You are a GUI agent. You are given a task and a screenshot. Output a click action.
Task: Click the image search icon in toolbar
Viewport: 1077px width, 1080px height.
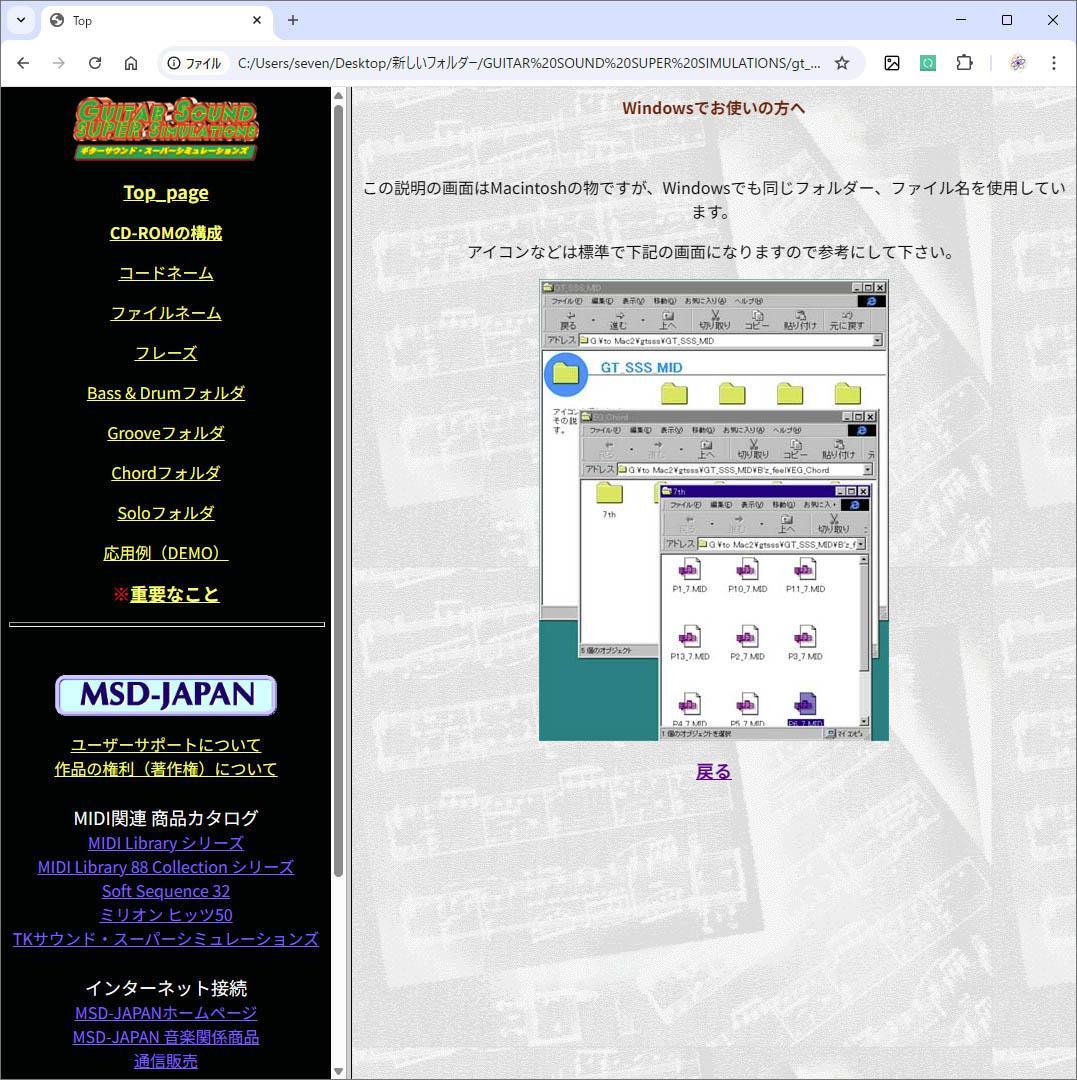892,63
